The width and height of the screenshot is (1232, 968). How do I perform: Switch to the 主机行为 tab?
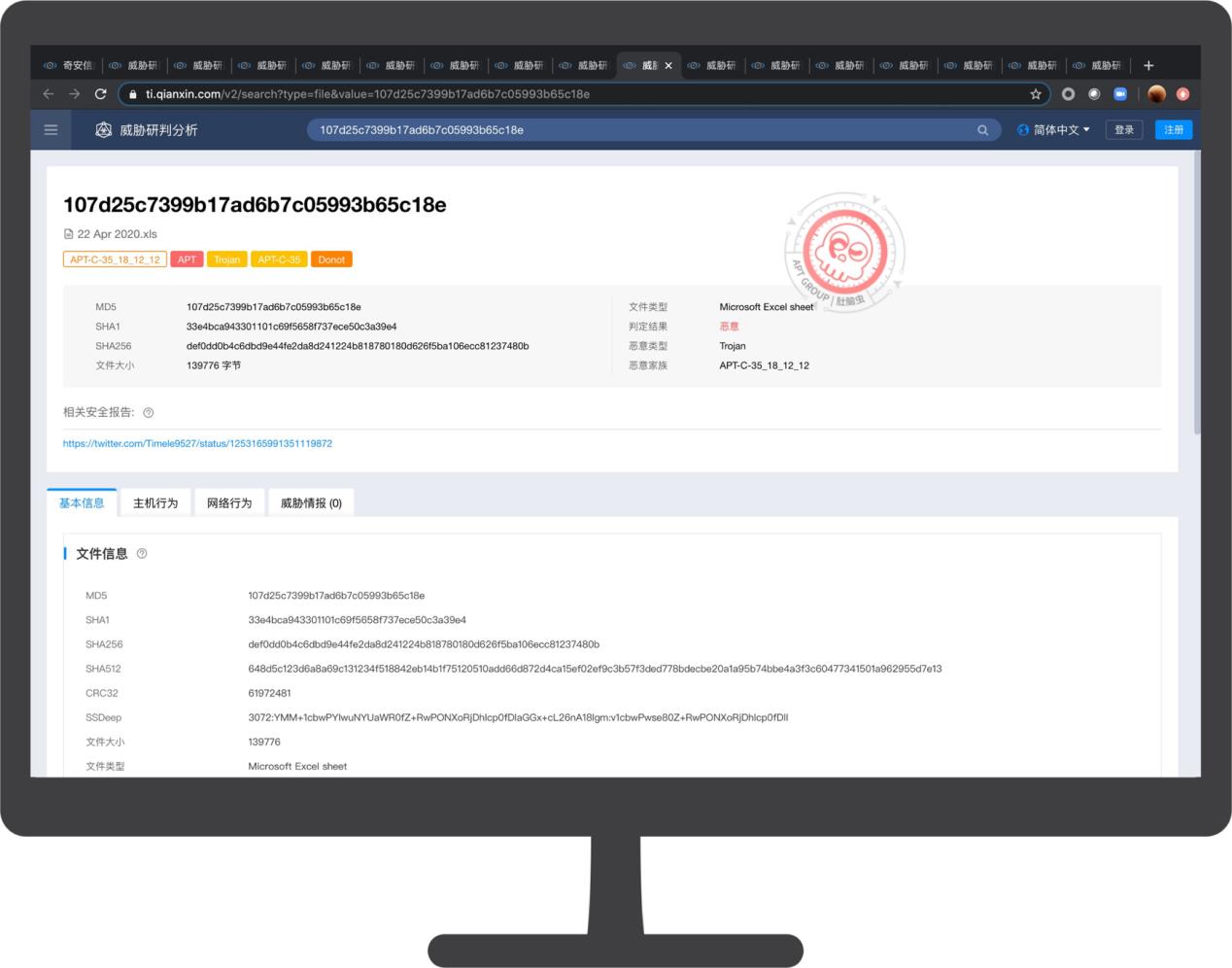155,503
